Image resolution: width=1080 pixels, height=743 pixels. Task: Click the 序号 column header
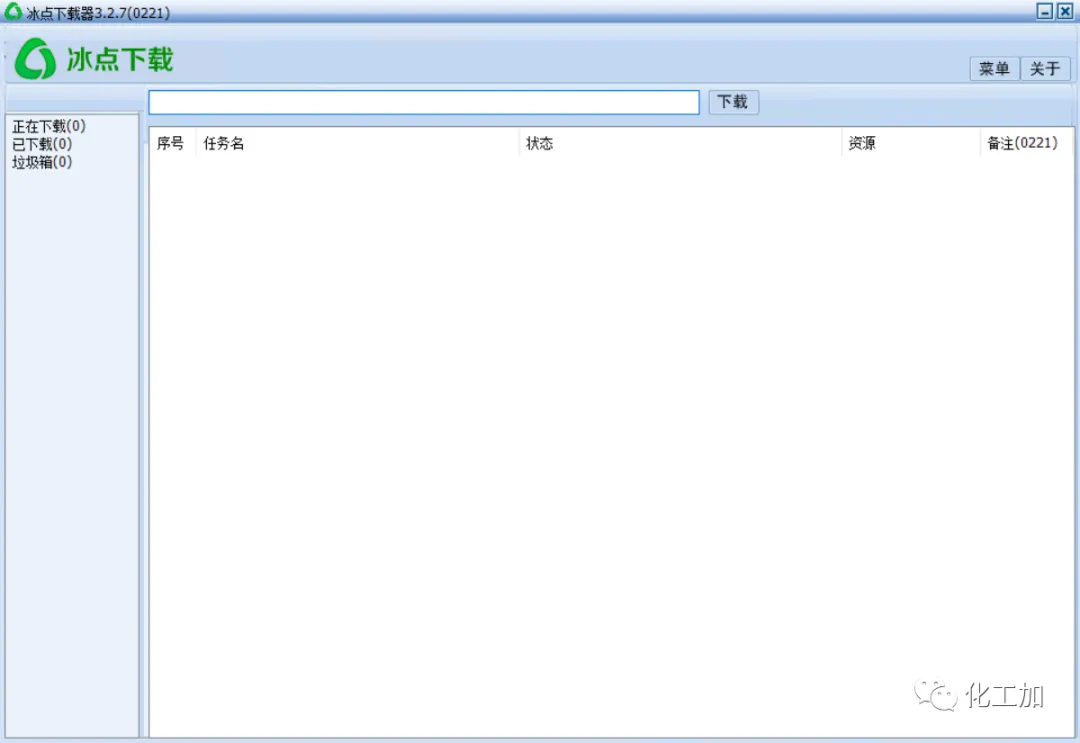point(172,143)
